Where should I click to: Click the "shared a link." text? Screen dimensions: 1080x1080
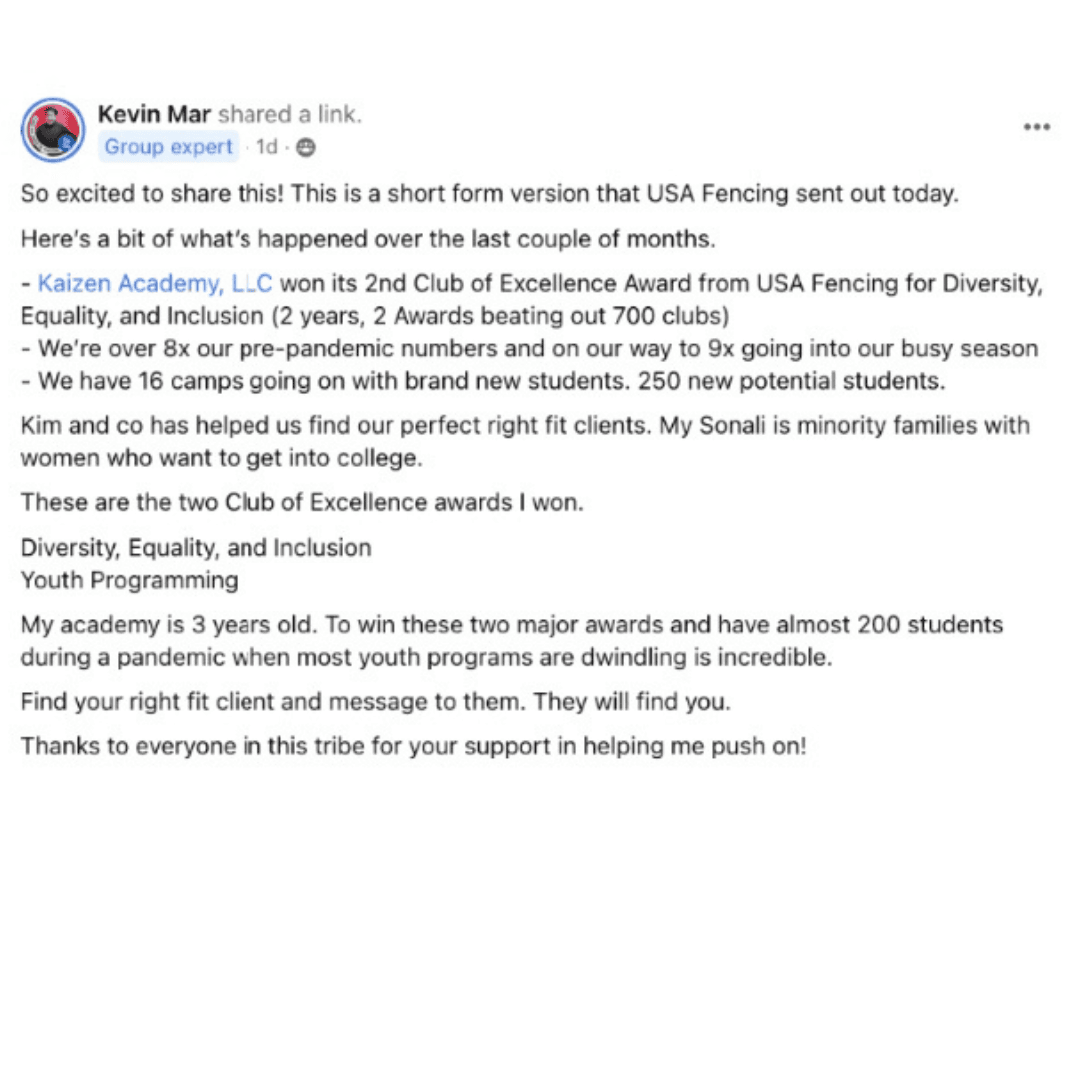point(290,115)
